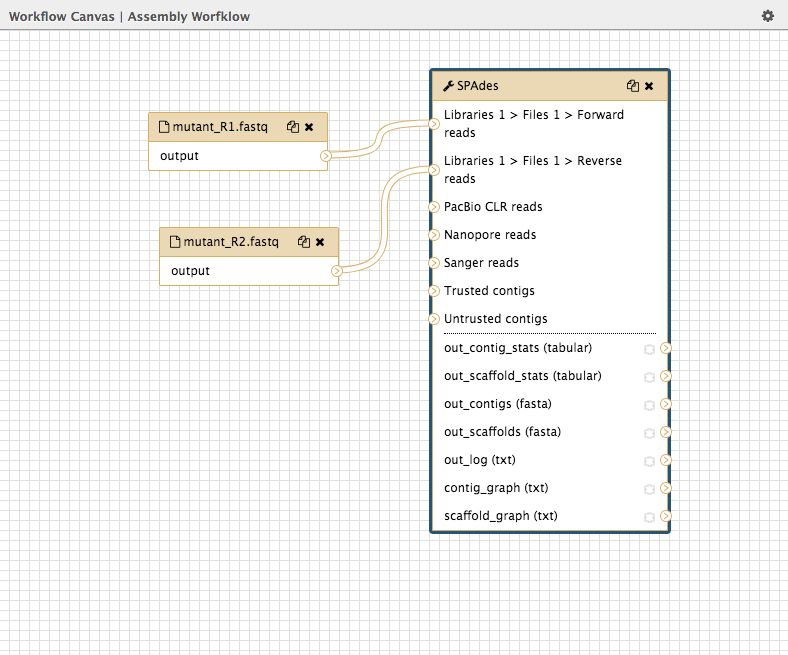Mark out_contig_stats as workflow output
This screenshot has width=788, height=655.
649,349
